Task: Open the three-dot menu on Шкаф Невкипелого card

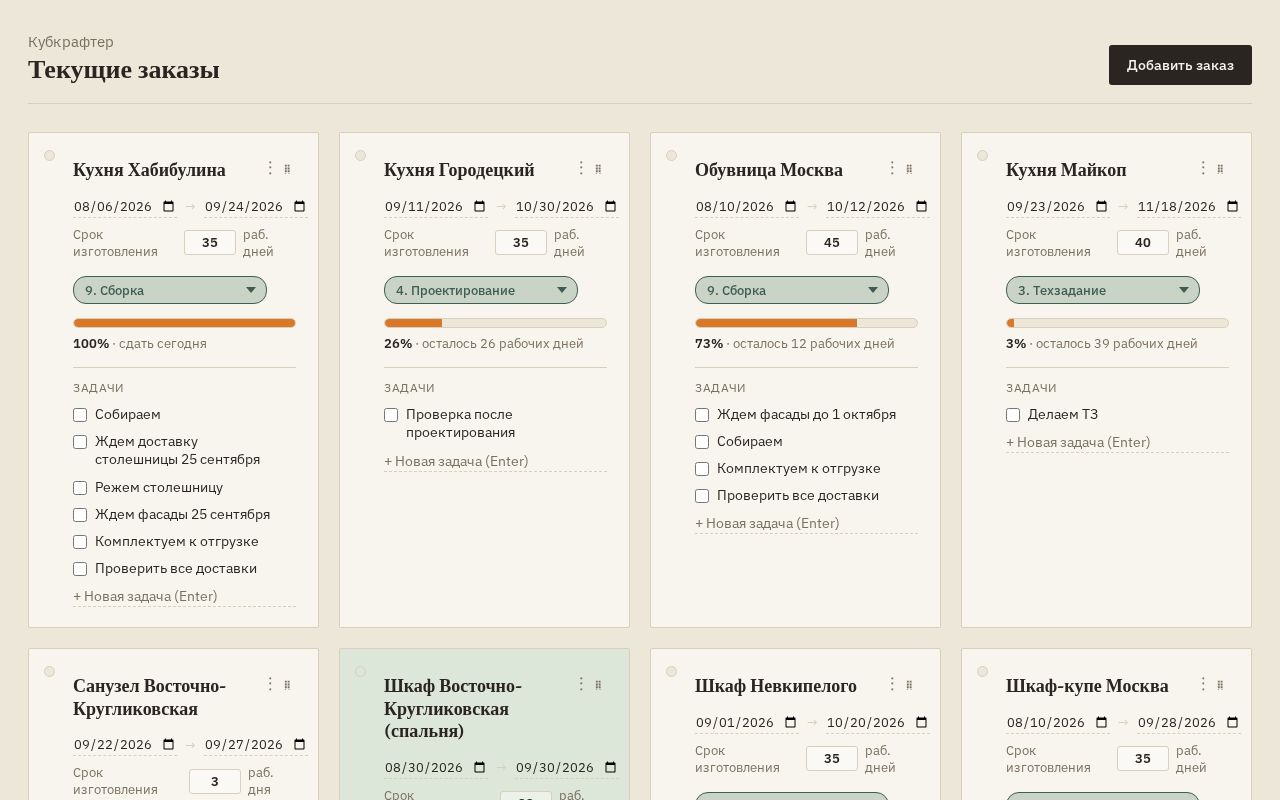Action: (x=892, y=684)
